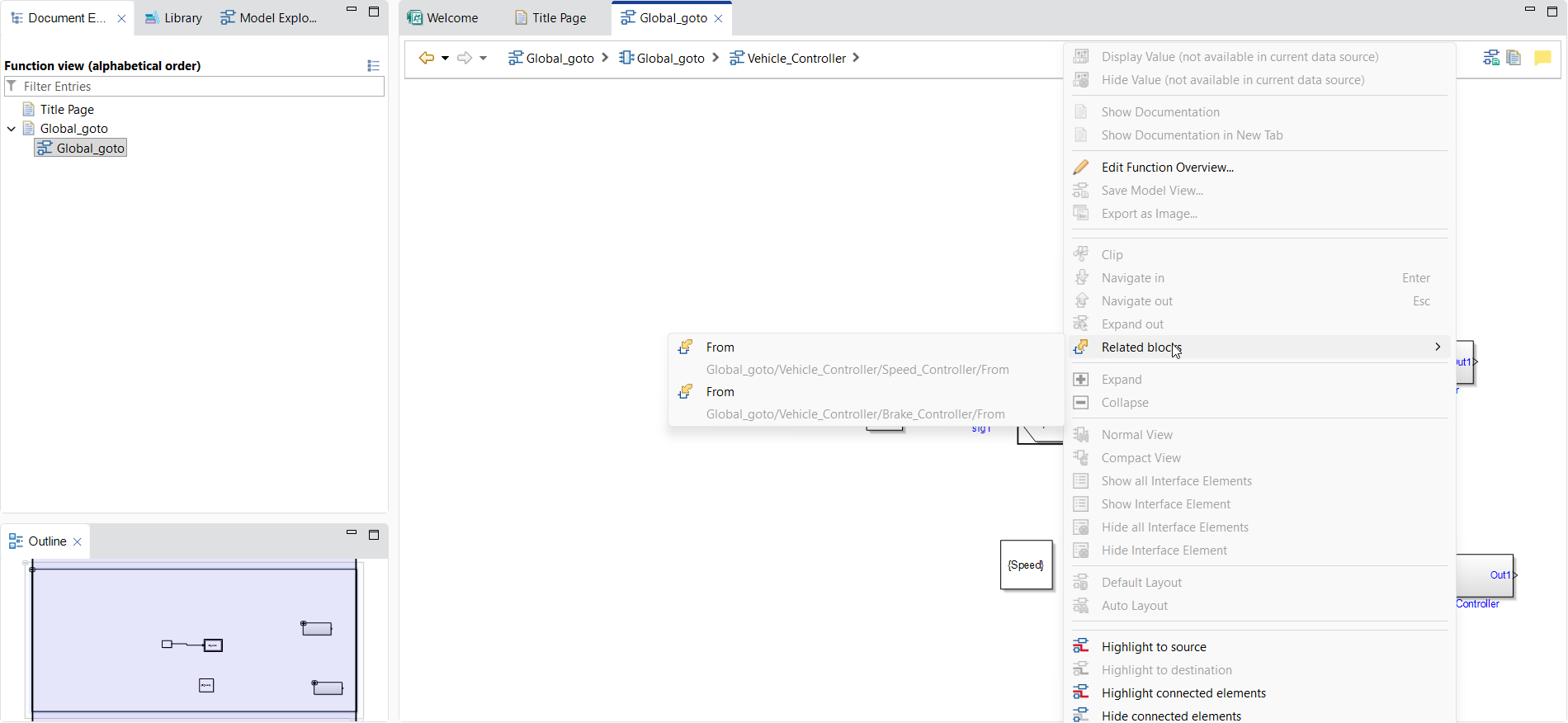
Task: Click the Outline viewport thumbnail
Action: [194, 640]
